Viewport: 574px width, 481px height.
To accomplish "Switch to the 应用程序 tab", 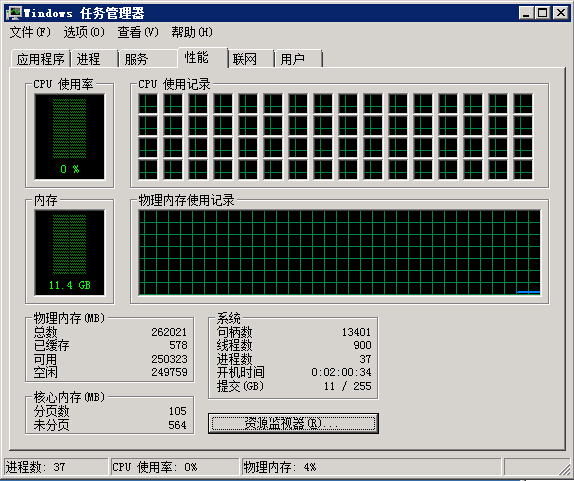I will (41, 59).
